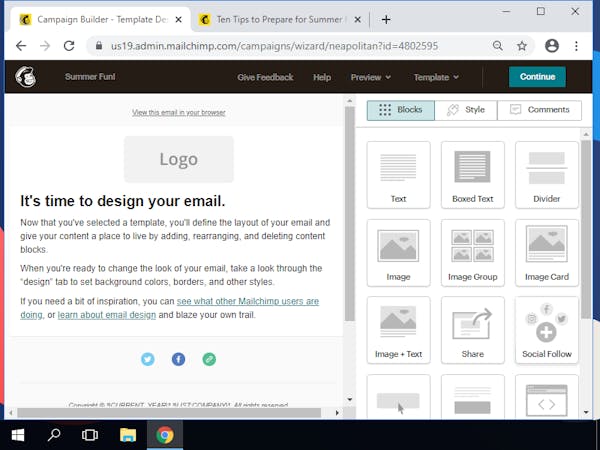
Task: Click the green link icon in footer
Action: [x=209, y=359]
